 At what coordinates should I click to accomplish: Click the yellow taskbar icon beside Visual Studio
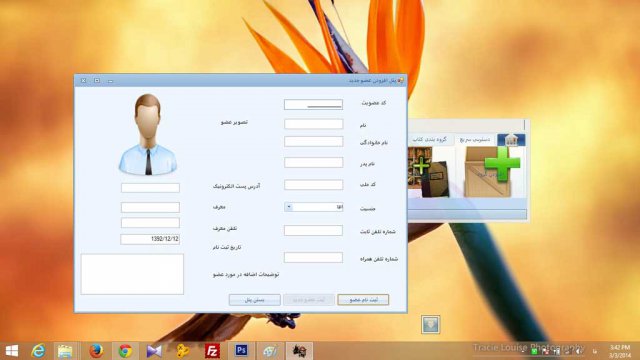tap(183, 351)
